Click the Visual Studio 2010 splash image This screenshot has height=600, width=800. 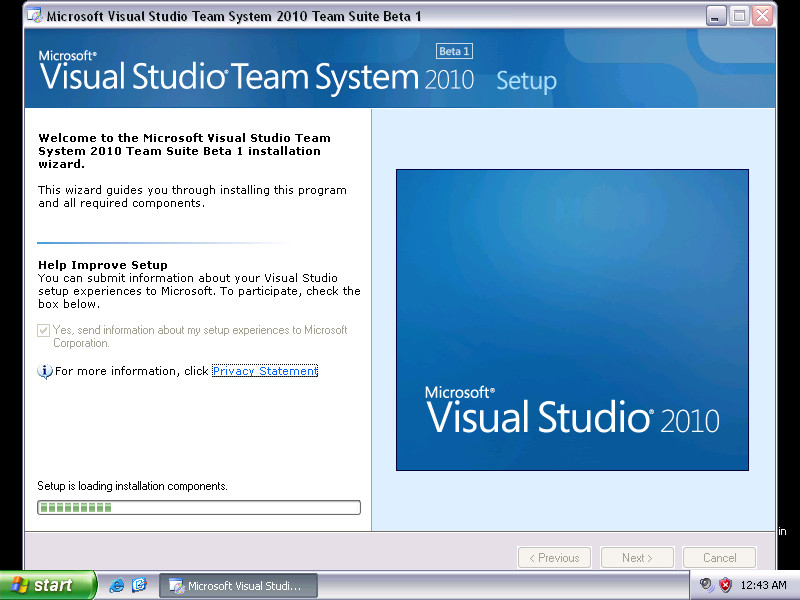click(572, 320)
